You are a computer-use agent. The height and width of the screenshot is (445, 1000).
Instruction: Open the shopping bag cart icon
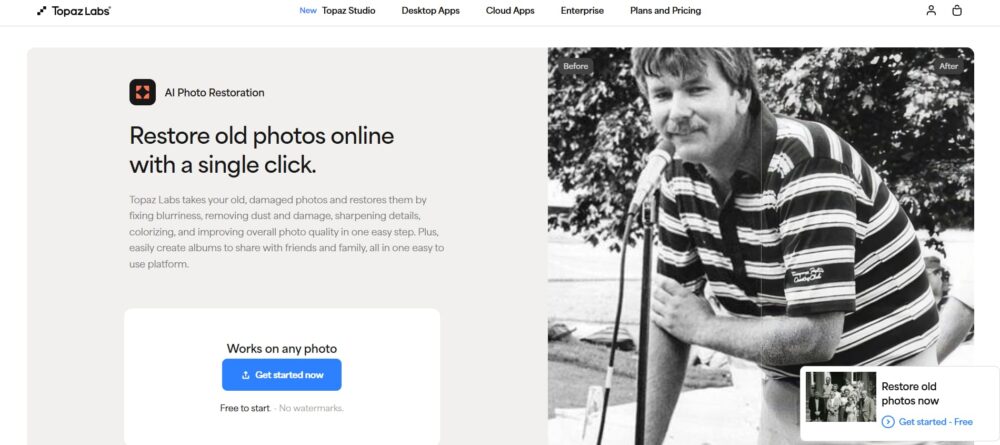tap(957, 11)
